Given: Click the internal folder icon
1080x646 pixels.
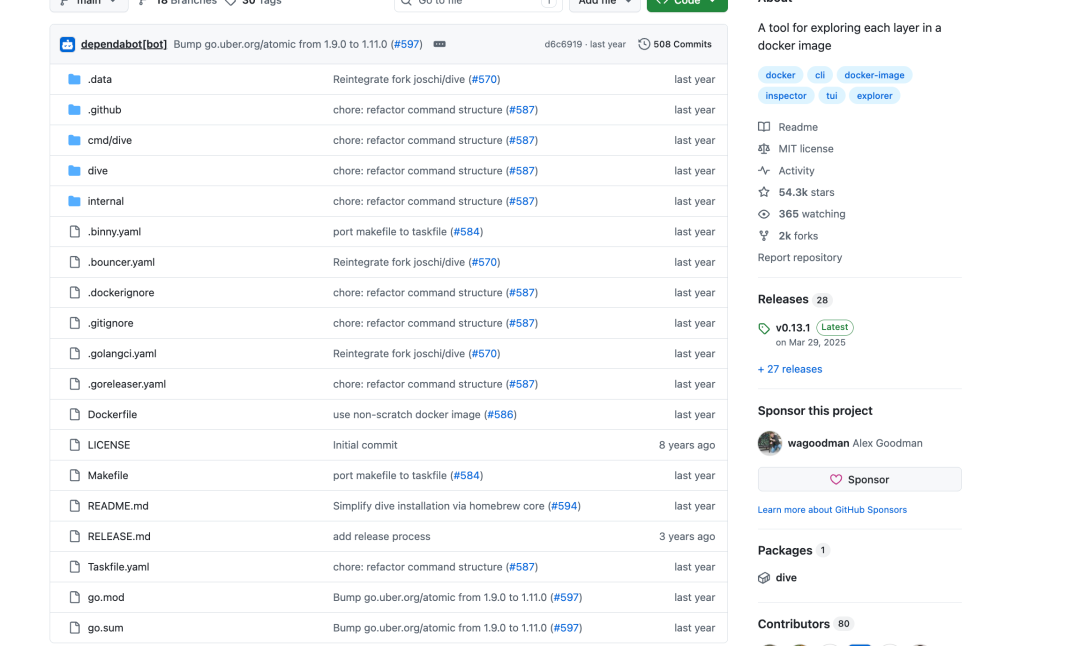Looking at the screenshot, I should tap(74, 201).
